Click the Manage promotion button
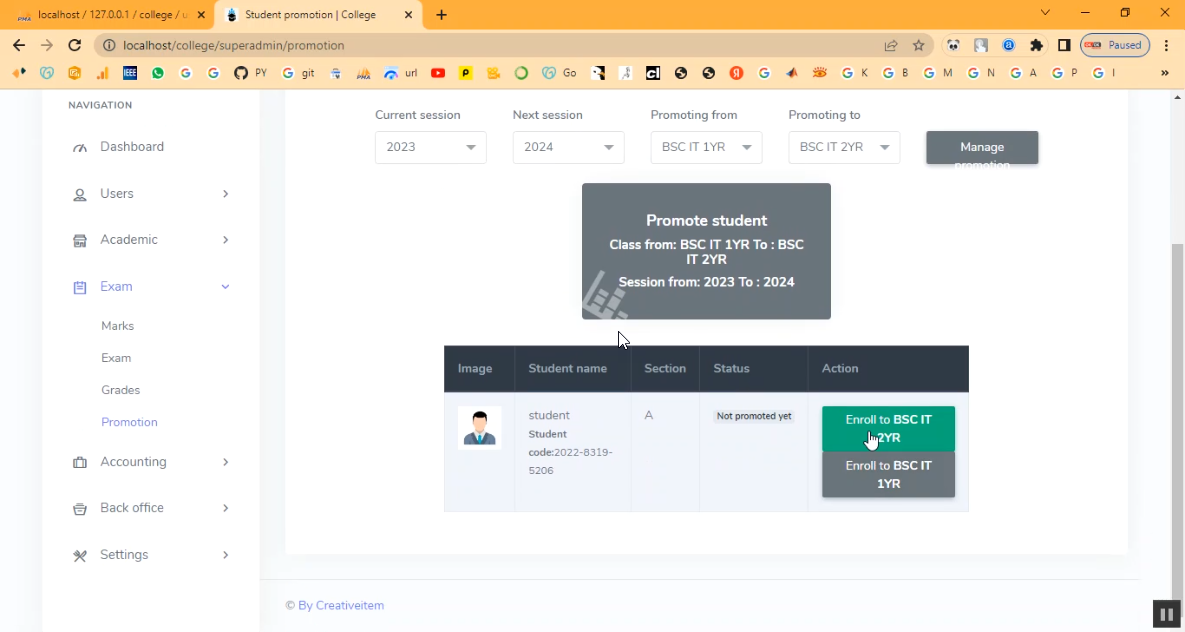Screen dimensions: 1185x632 pos(982,148)
